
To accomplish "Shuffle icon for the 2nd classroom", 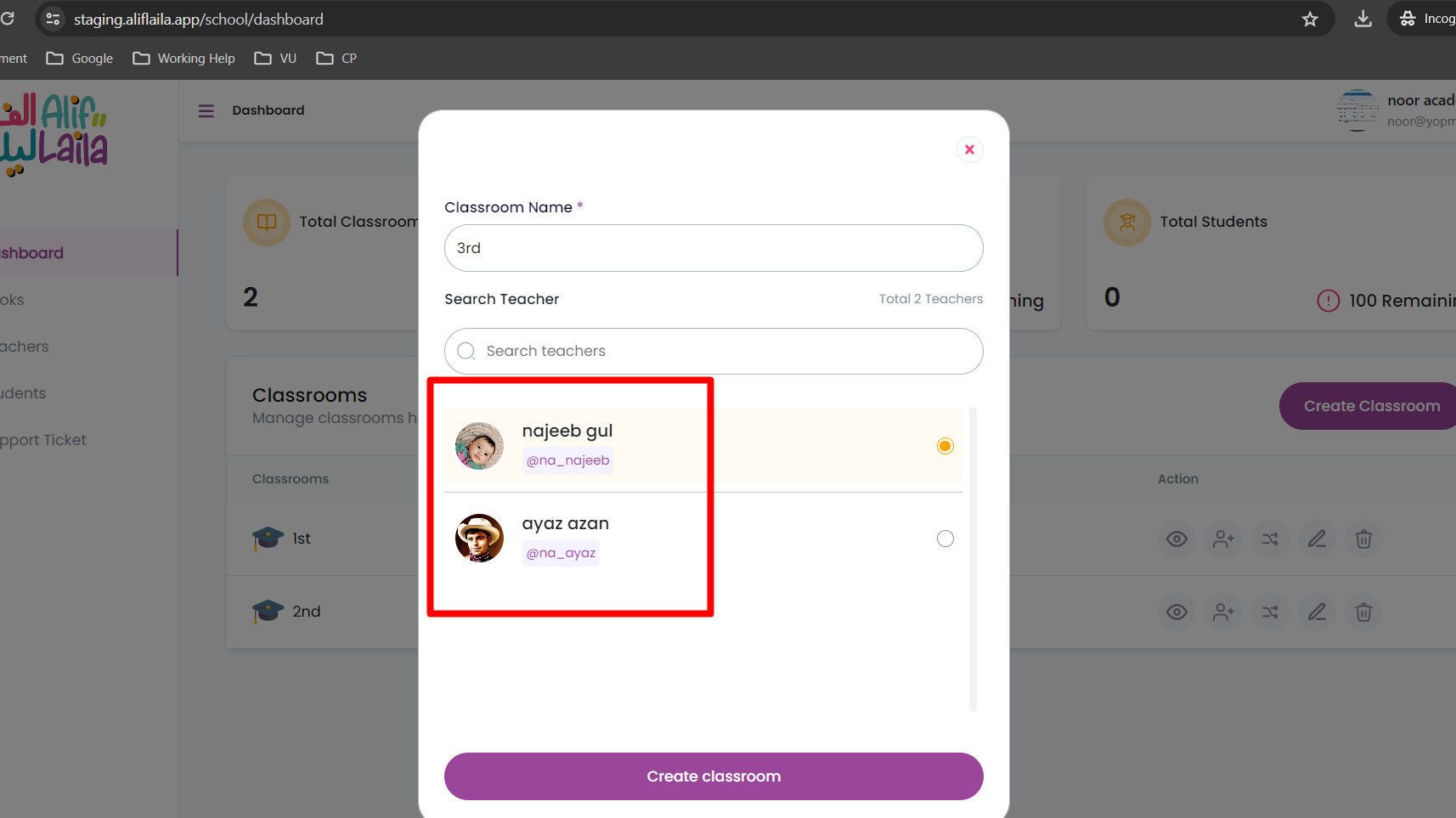I will click(x=1270, y=612).
